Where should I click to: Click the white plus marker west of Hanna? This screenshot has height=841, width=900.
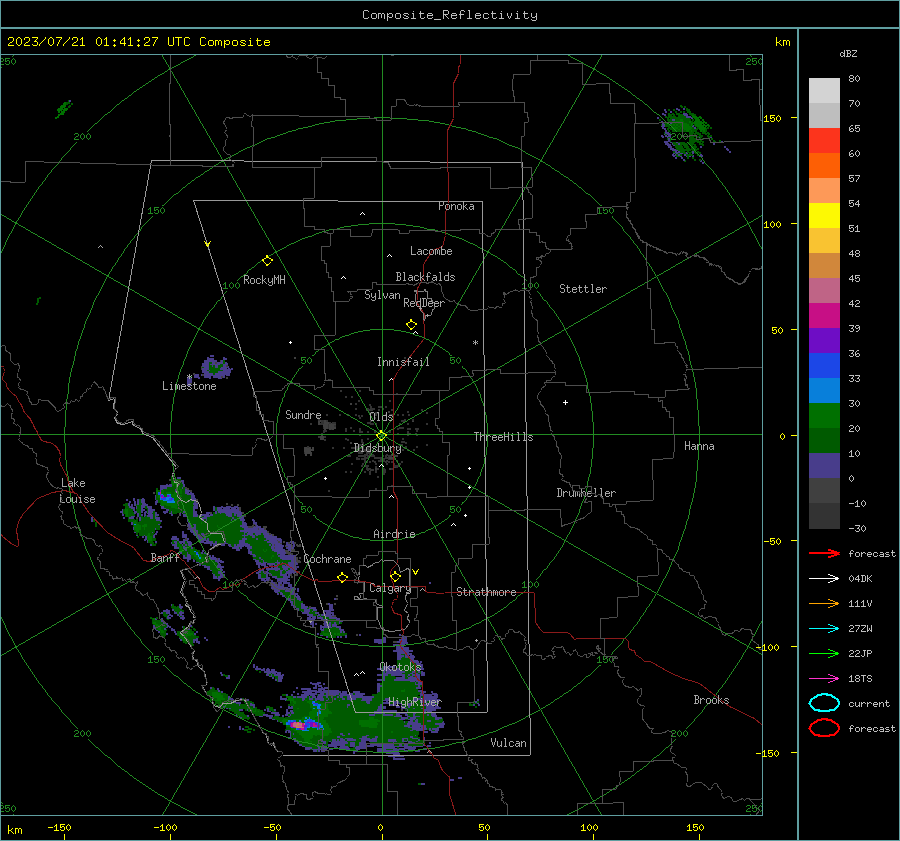tap(565, 402)
